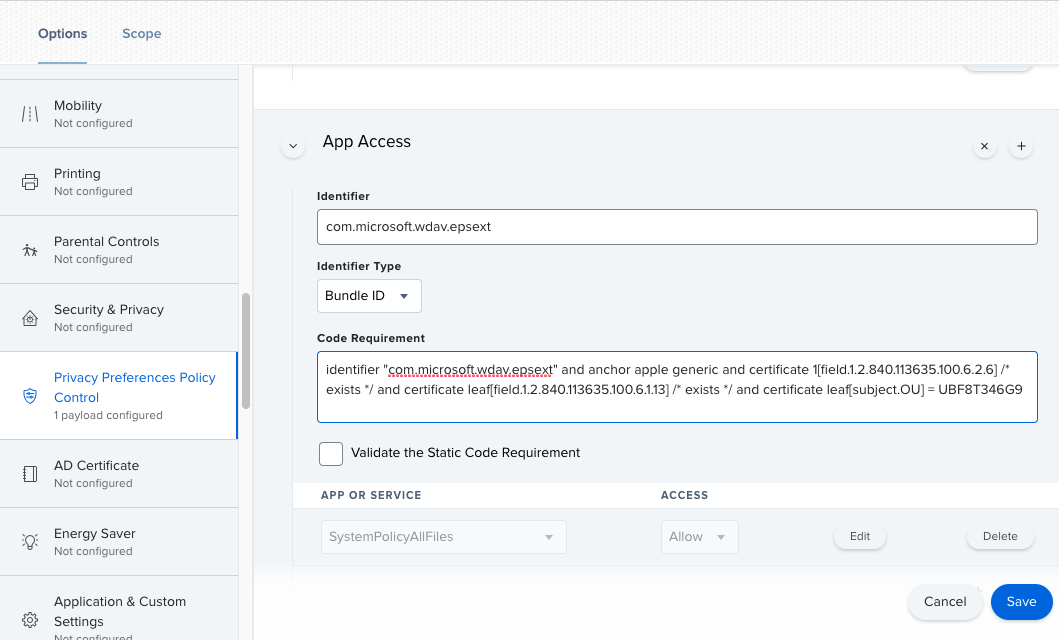Enable Validate the Static Code Requirement
Image resolution: width=1059 pixels, height=640 pixels.
point(331,454)
